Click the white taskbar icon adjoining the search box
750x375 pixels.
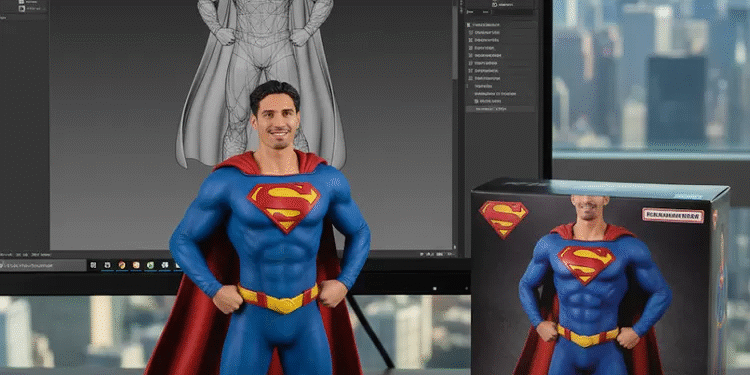pos(93,265)
